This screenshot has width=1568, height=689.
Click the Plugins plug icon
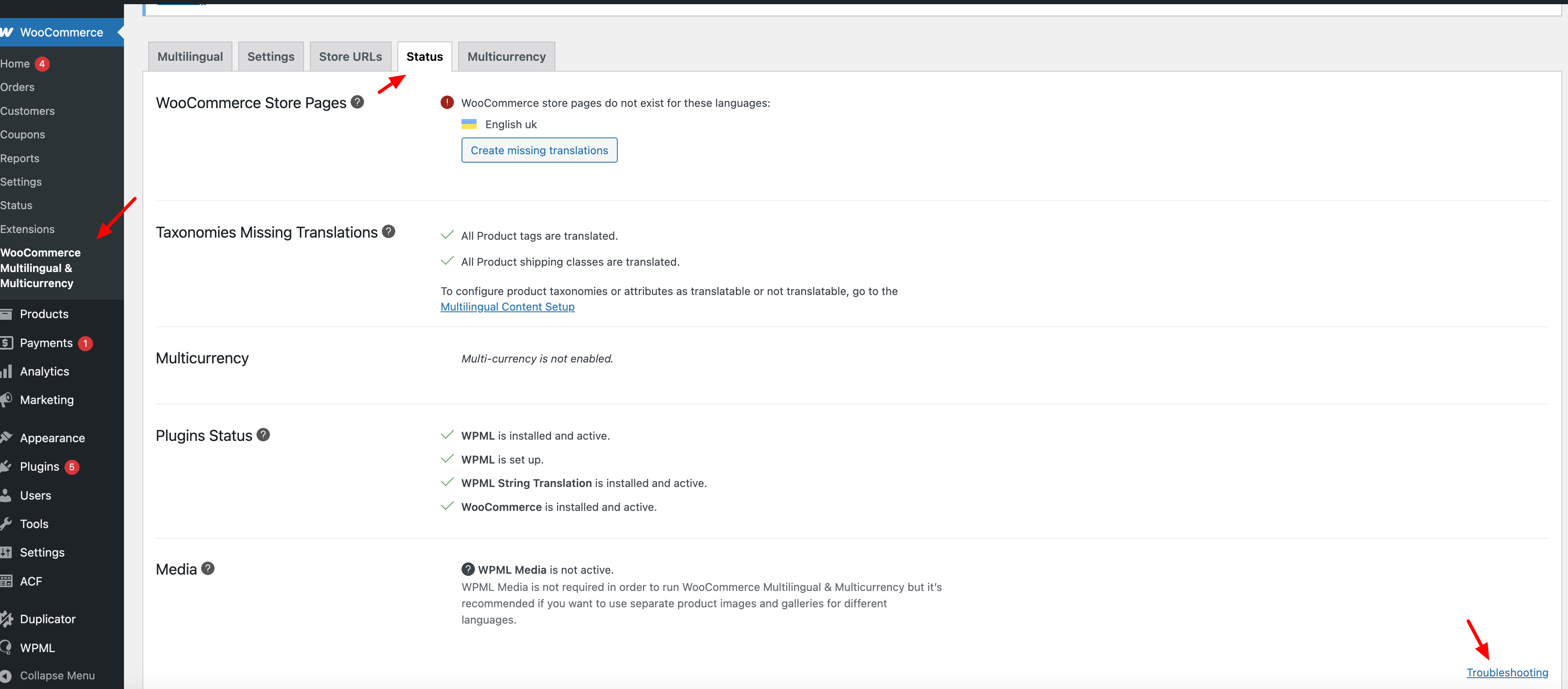6,466
